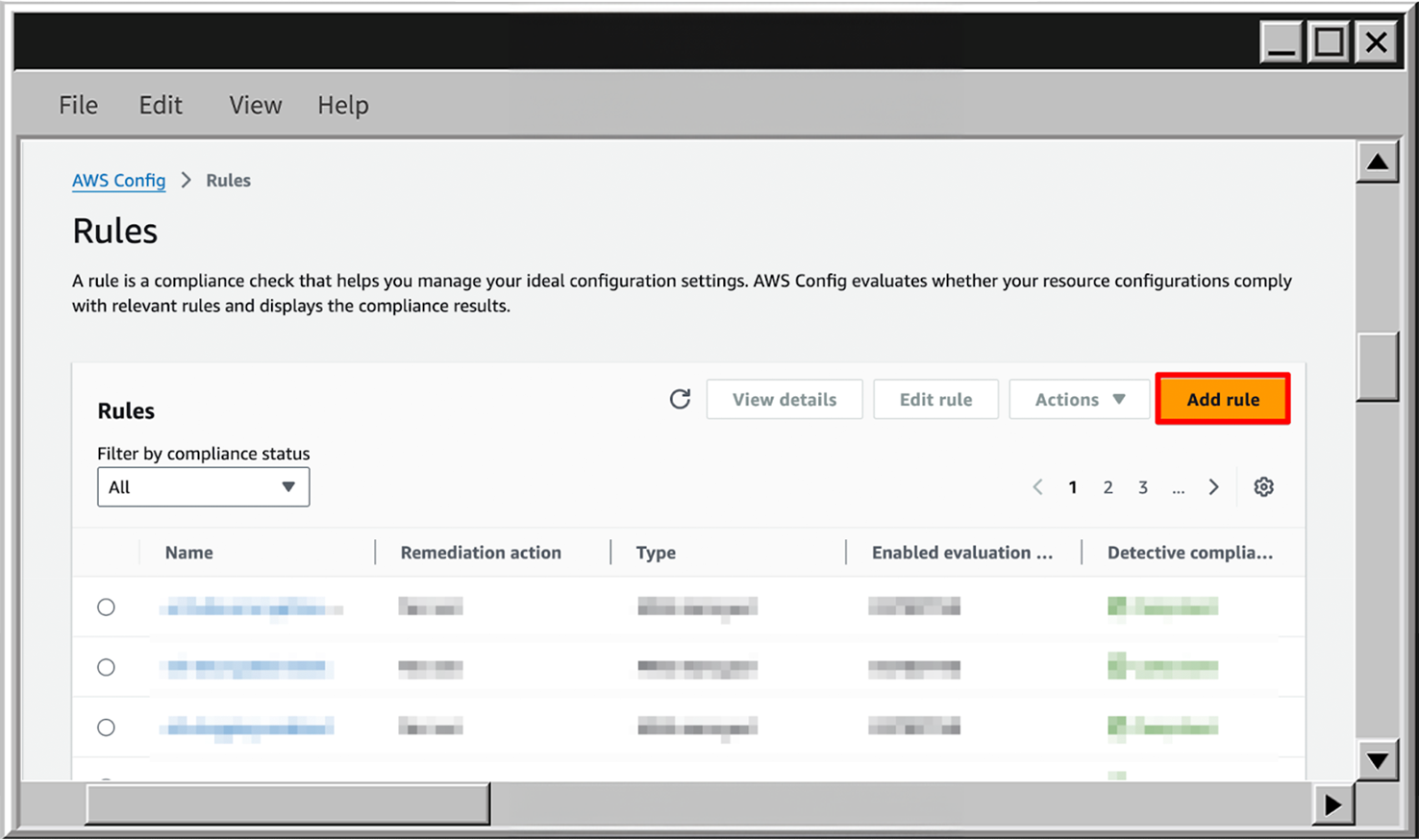Open the View menu
This screenshot has width=1419, height=840.
[255, 105]
